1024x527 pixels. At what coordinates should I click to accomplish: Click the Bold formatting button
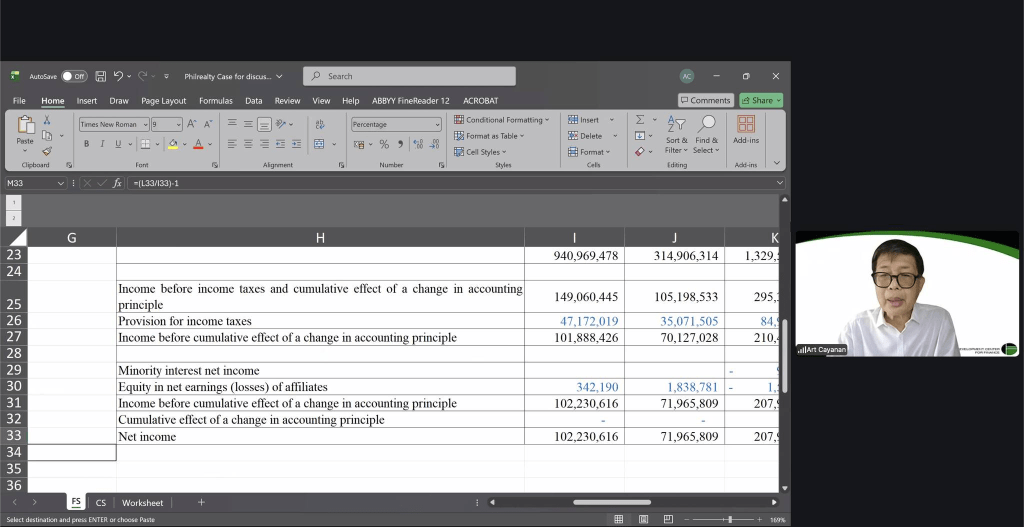(87, 144)
